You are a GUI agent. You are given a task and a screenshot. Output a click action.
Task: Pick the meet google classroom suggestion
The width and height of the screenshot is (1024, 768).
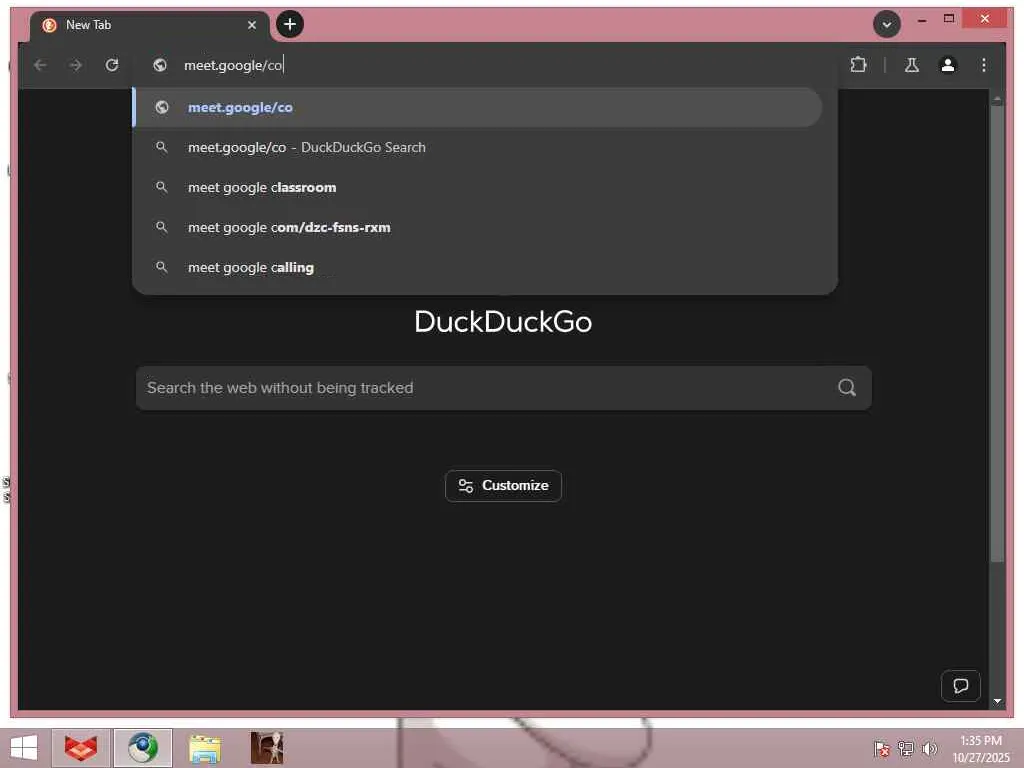[477, 187]
